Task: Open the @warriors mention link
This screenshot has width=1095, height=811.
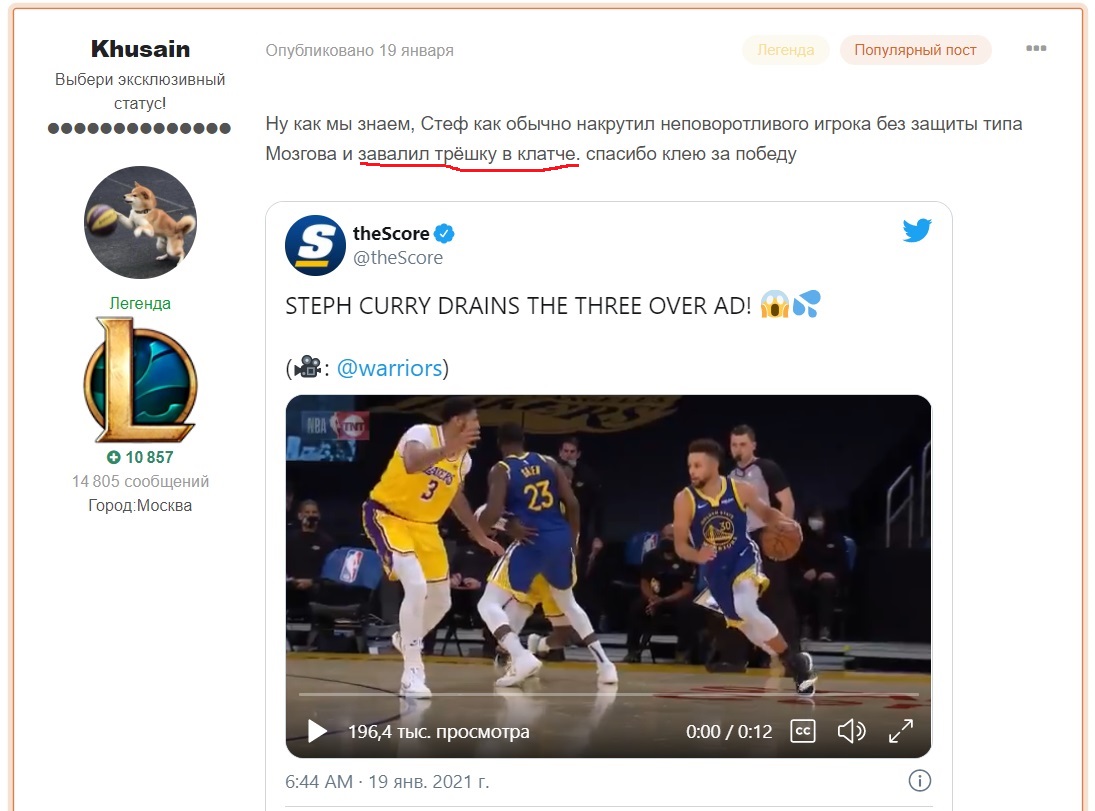Action: point(390,368)
